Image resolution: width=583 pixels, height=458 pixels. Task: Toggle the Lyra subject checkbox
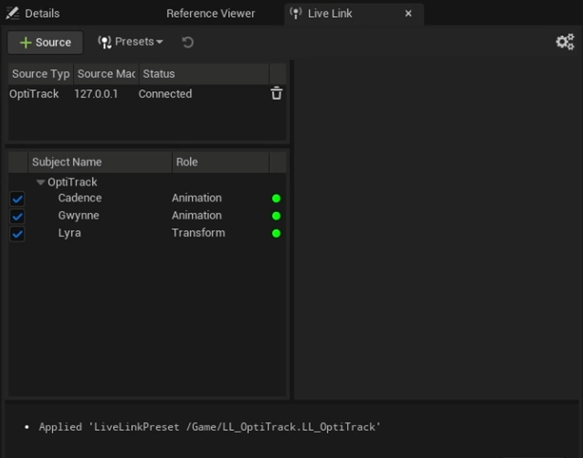[17, 234]
